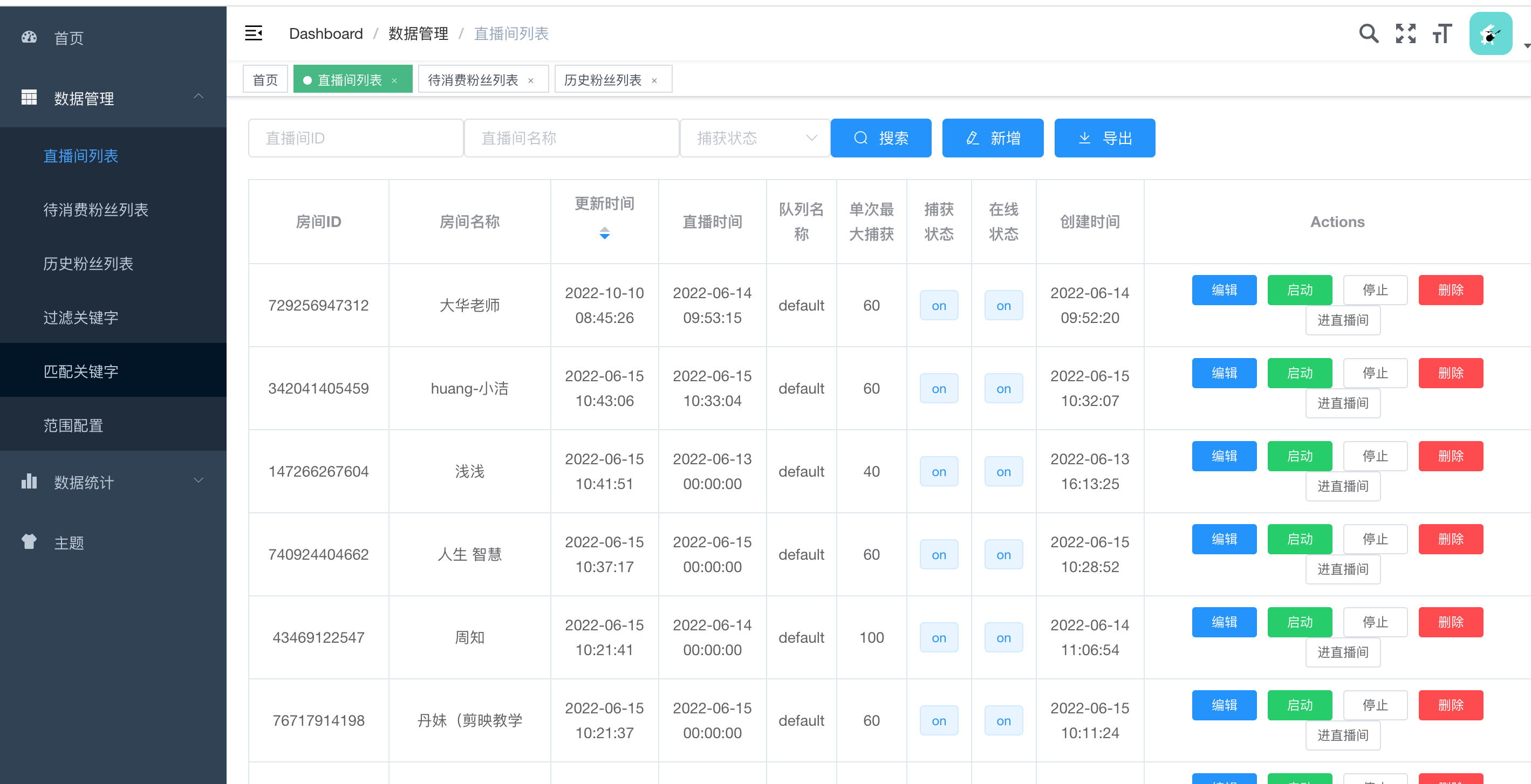Screen dimensions: 1531x784
Task: Click 删除 for room 周知
Action: coord(1450,622)
